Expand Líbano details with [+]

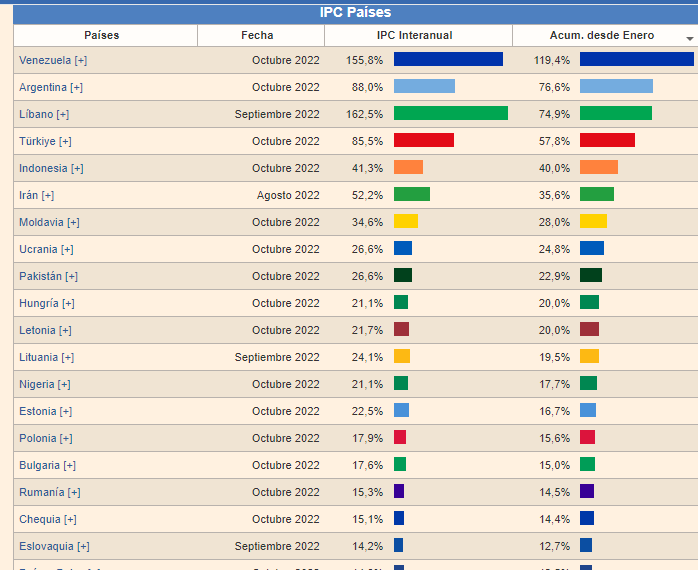click(x=63, y=114)
